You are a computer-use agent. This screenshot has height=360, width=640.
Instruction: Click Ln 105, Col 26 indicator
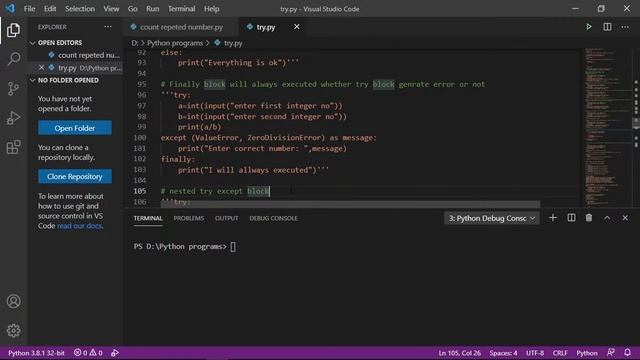pyautogui.click(x=460, y=353)
